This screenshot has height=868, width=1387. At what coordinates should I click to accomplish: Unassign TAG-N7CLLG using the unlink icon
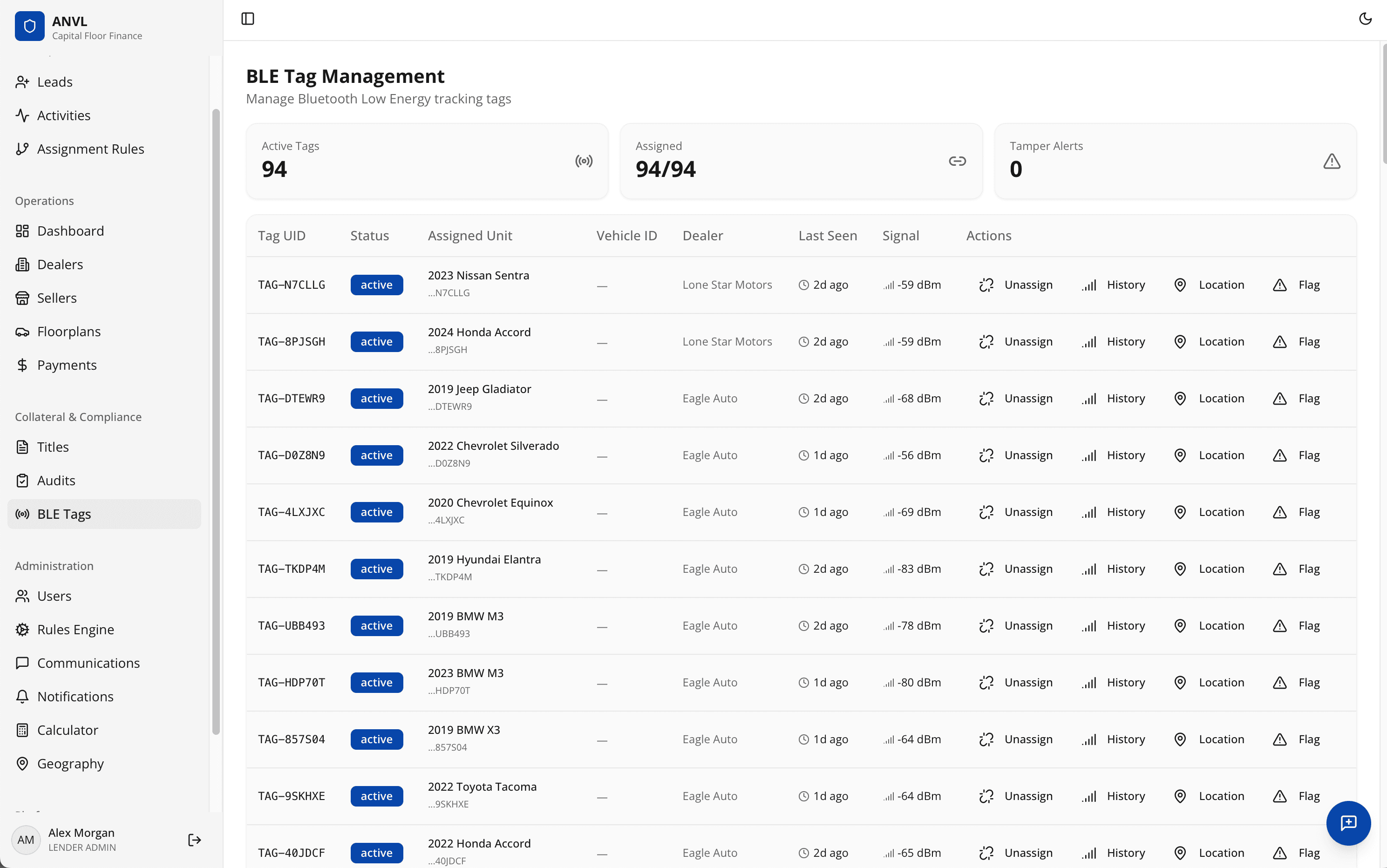(x=986, y=285)
